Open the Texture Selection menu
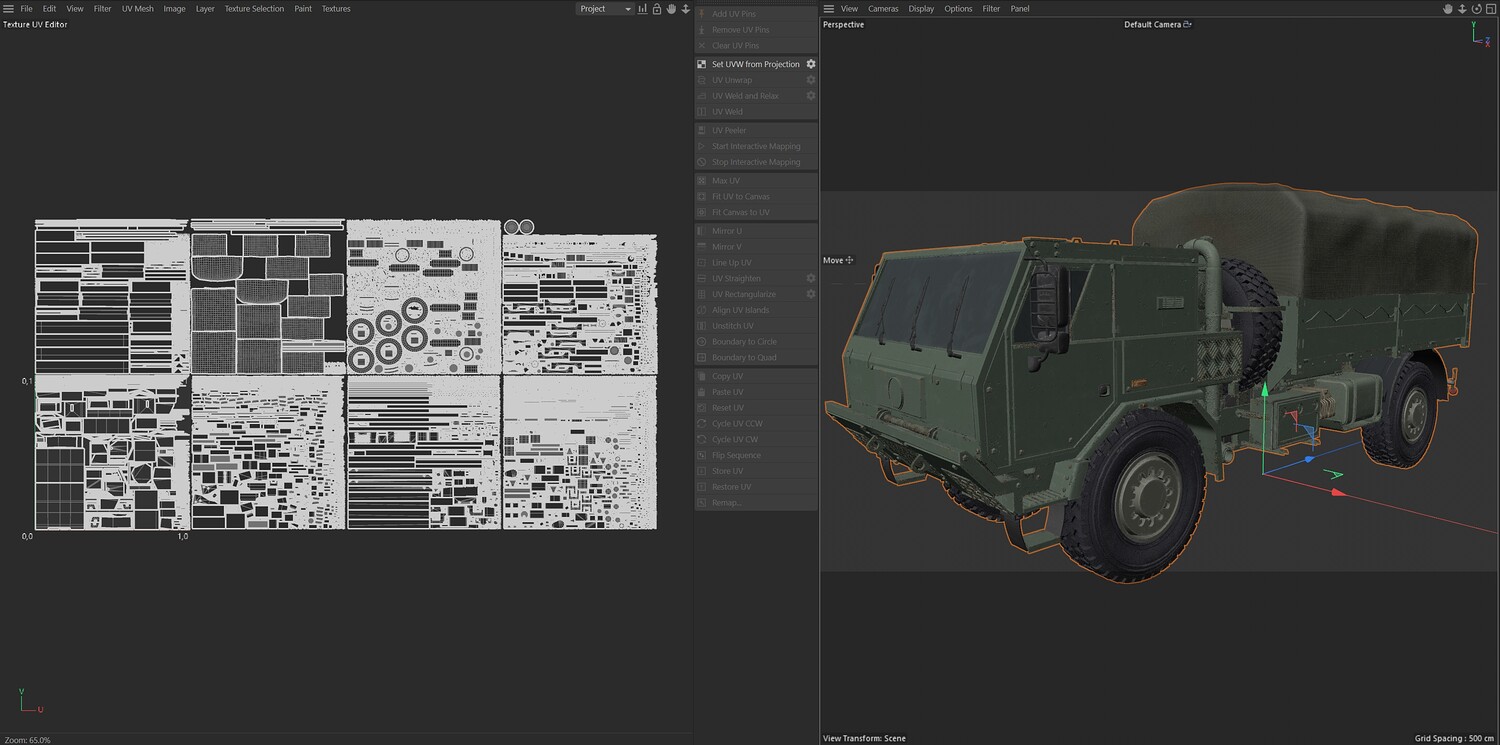The height and width of the screenshot is (745, 1500). coord(254,9)
